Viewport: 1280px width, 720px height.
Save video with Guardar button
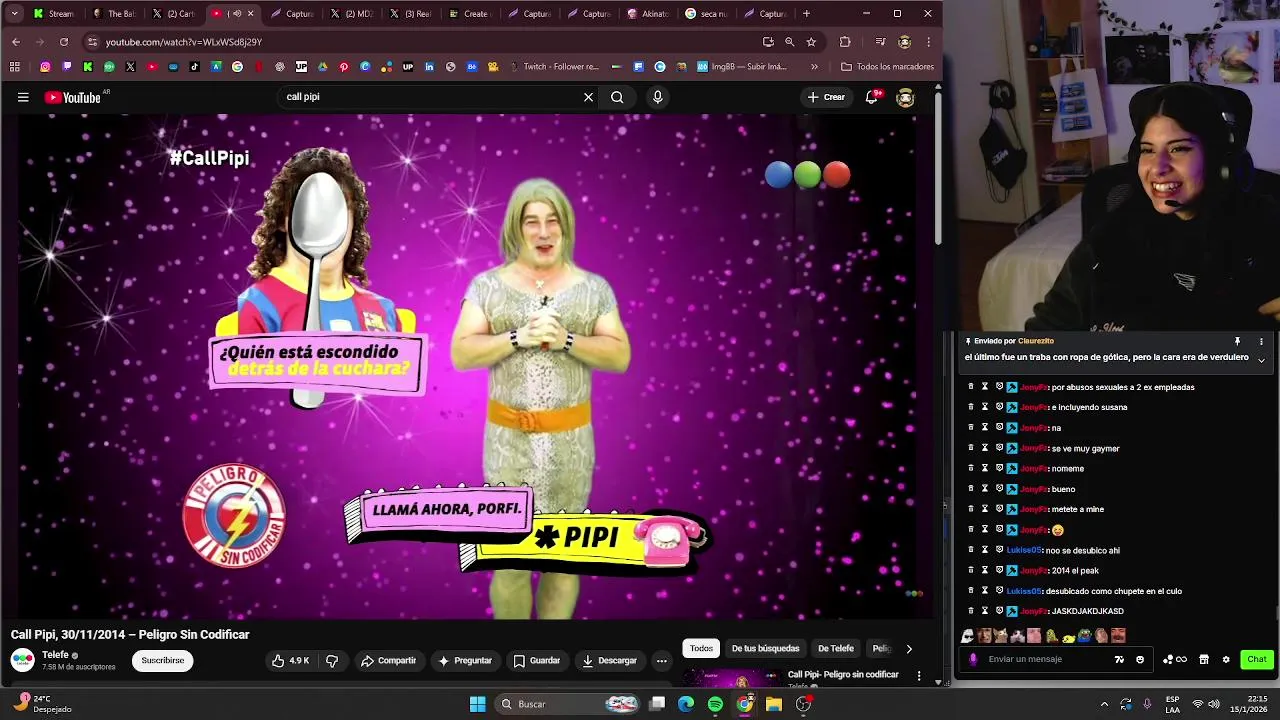[x=536, y=661]
